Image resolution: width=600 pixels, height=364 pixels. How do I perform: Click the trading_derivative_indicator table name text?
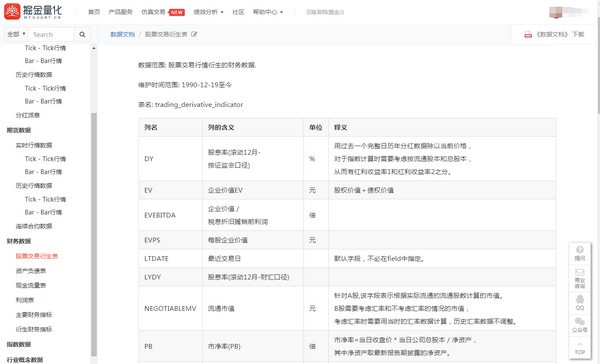[199, 104]
